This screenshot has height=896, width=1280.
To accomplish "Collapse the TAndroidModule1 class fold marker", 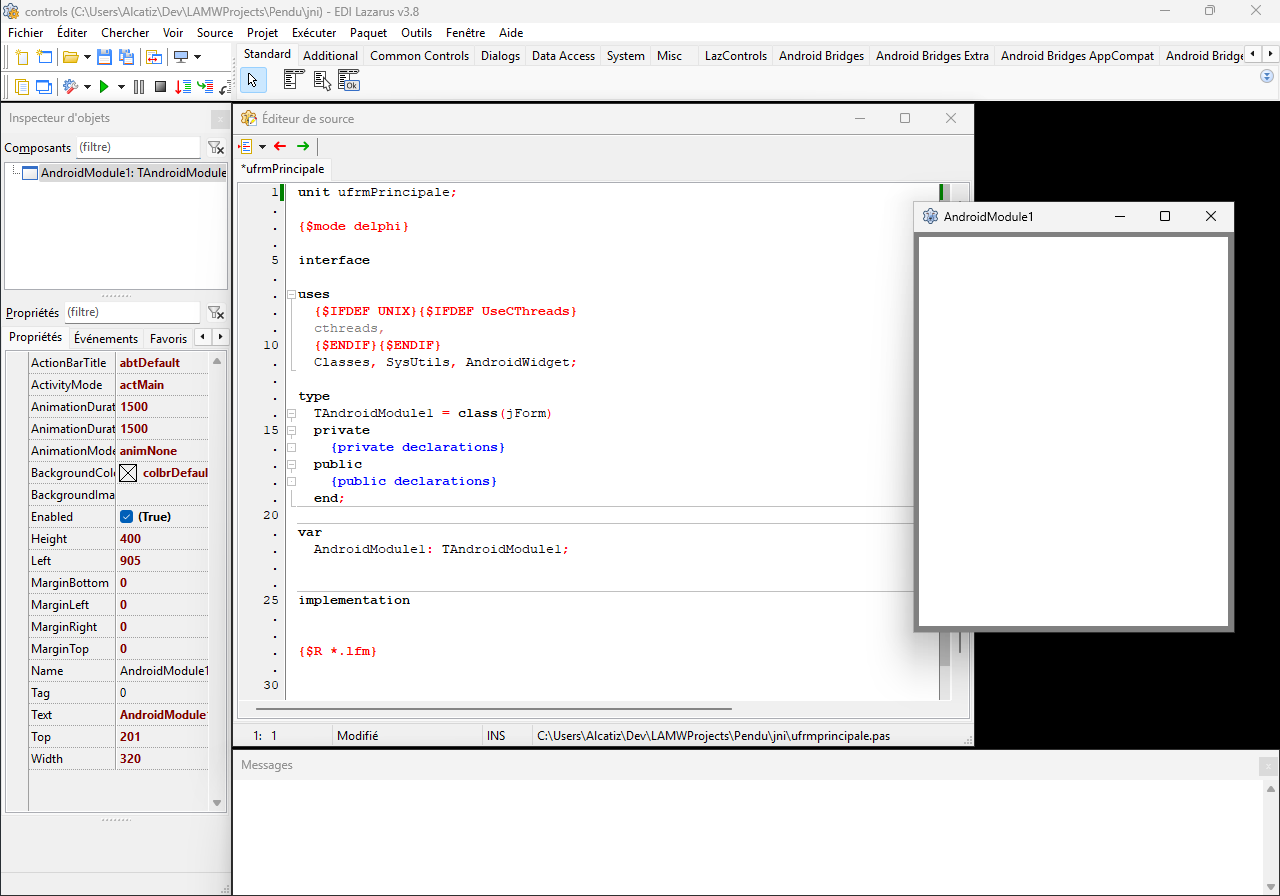I will pos(291,414).
